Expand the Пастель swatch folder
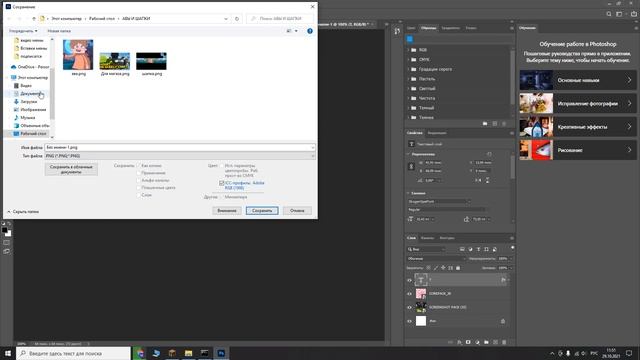 tap(409, 79)
